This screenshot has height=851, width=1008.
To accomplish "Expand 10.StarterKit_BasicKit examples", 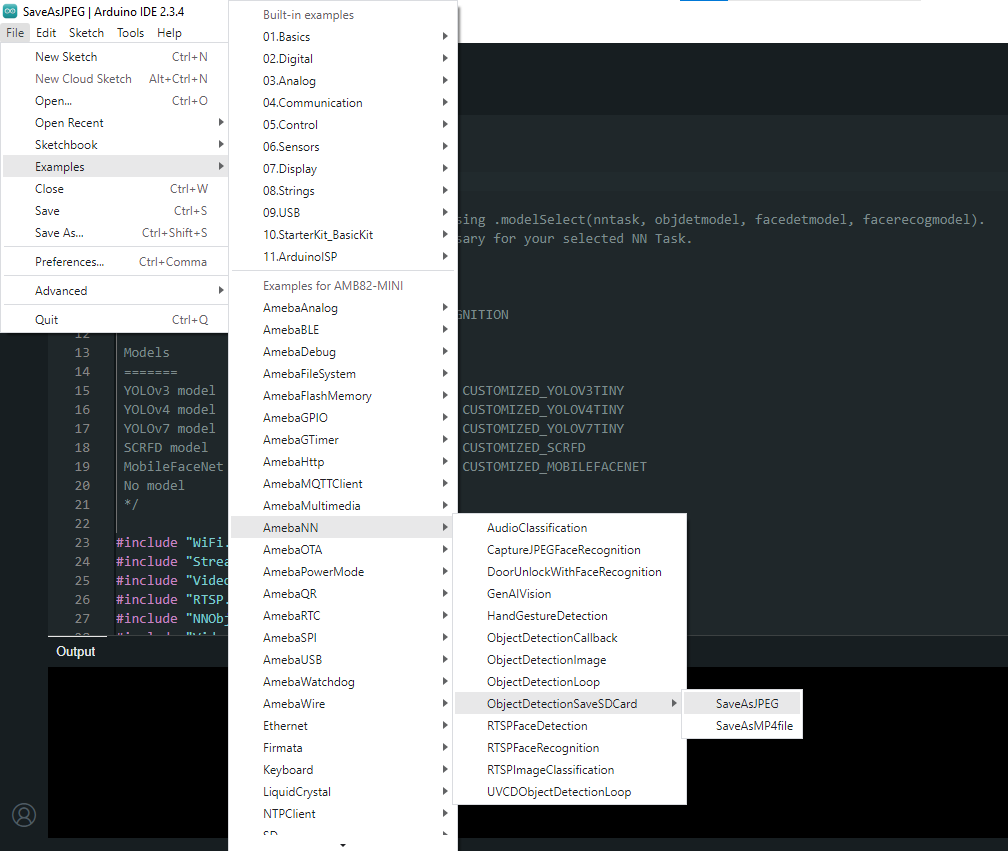I will point(343,235).
